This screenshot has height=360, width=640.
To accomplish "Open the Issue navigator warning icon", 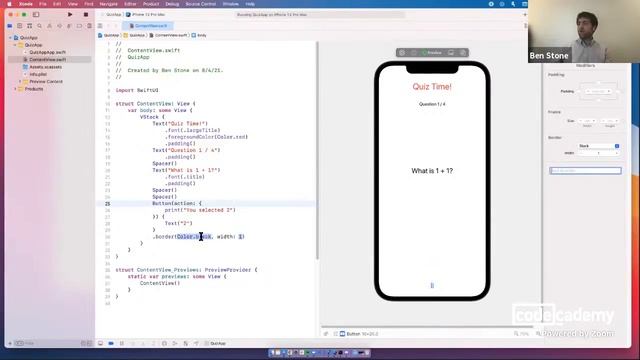I will click(49, 26).
